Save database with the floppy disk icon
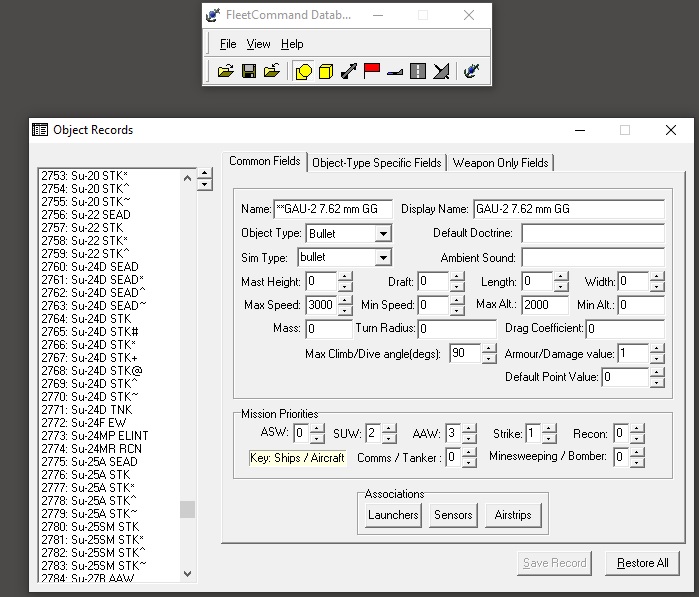 tap(249, 71)
